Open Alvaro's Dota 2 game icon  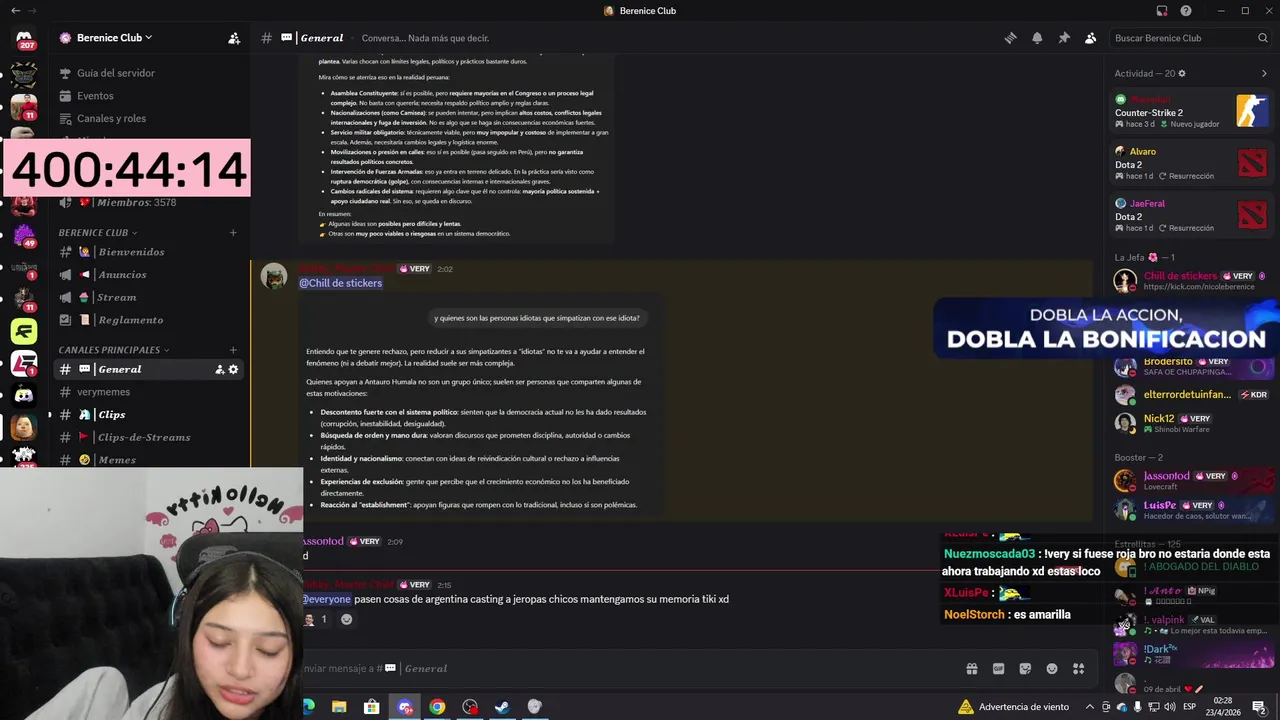(x=1252, y=163)
